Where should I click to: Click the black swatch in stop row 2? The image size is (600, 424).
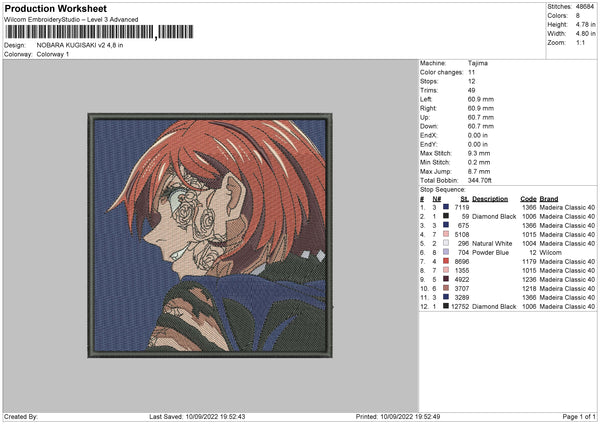[446, 216]
